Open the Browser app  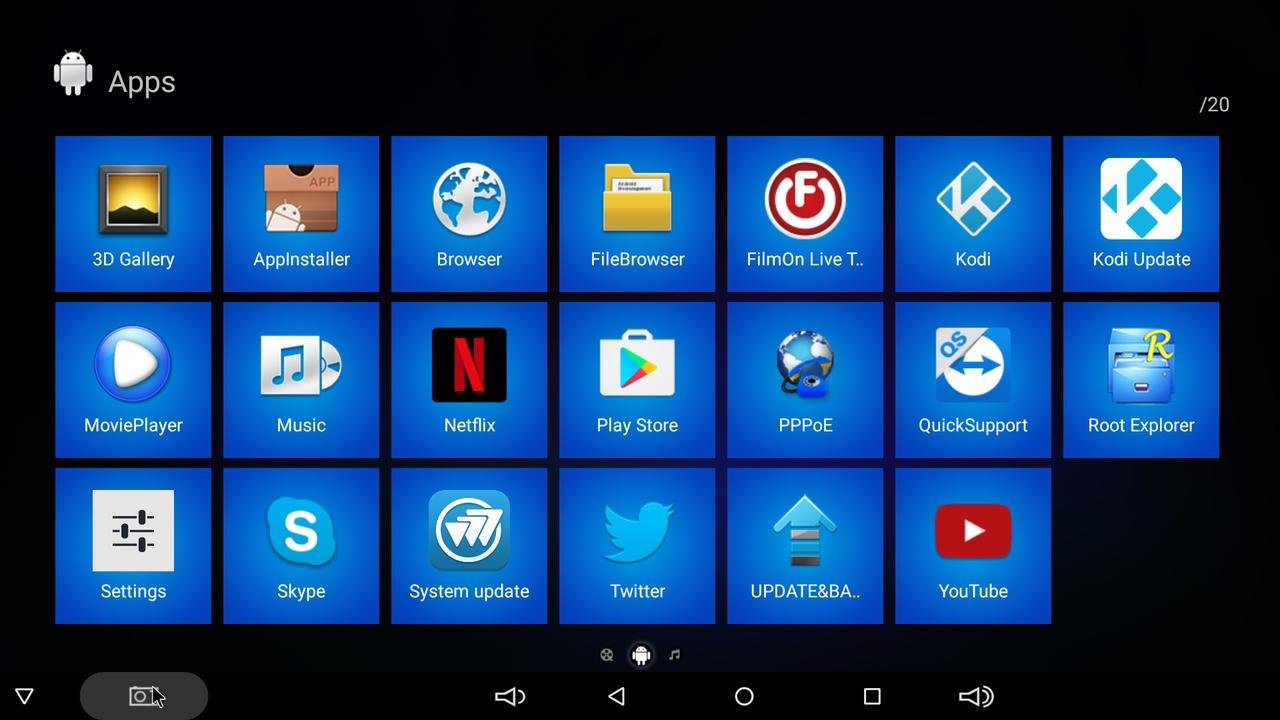click(469, 214)
